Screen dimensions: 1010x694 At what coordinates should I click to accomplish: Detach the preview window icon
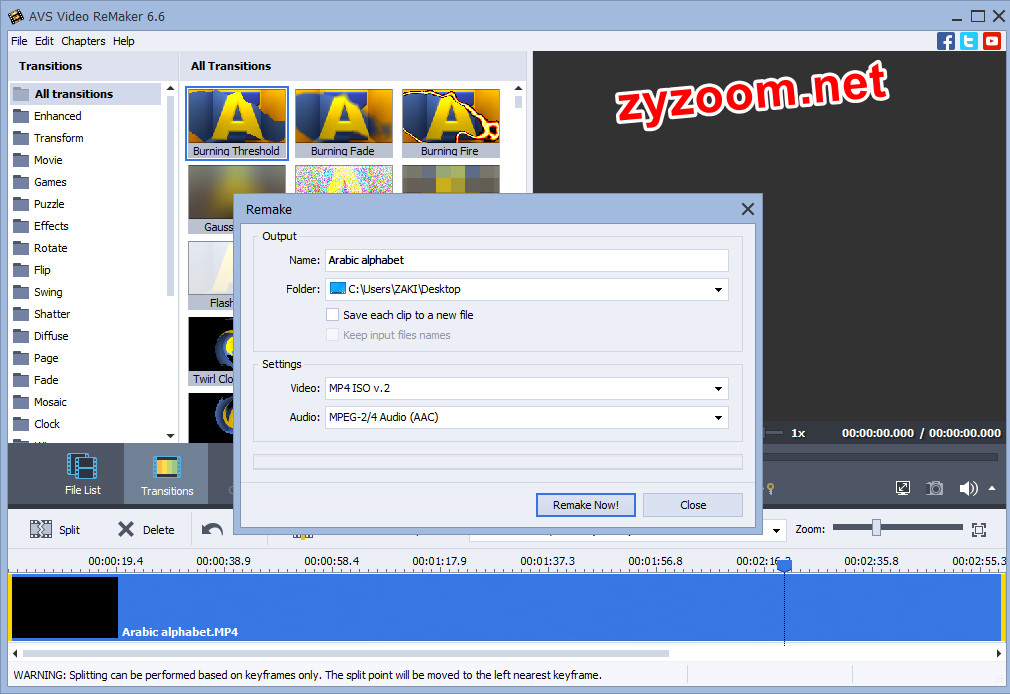click(x=903, y=488)
